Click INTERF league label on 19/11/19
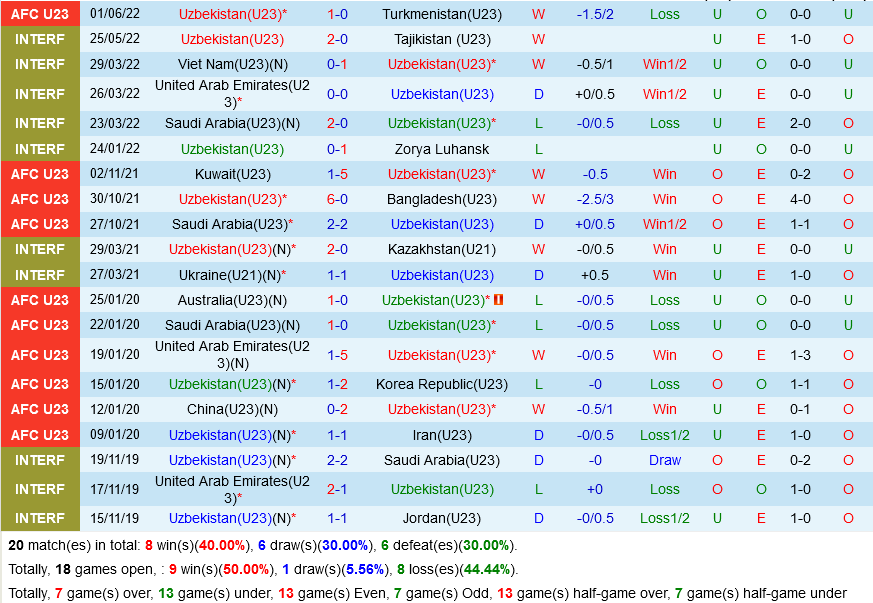The height and width of the screenshot is (603, 873). tap(40, 460)
